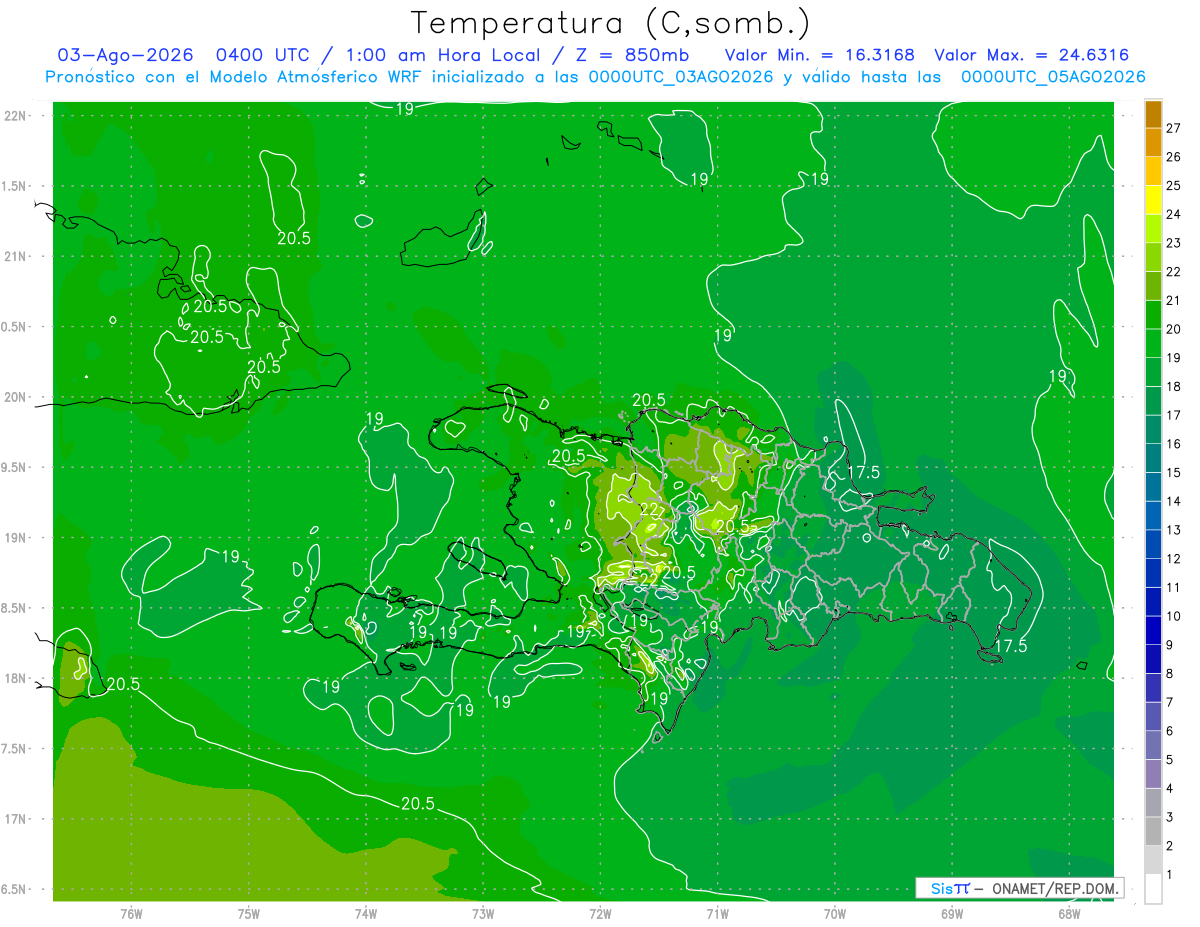Screen dimensions: 1200x927
Task: Click the "18N" latitude axis label
Action: (x=15, y=678)
